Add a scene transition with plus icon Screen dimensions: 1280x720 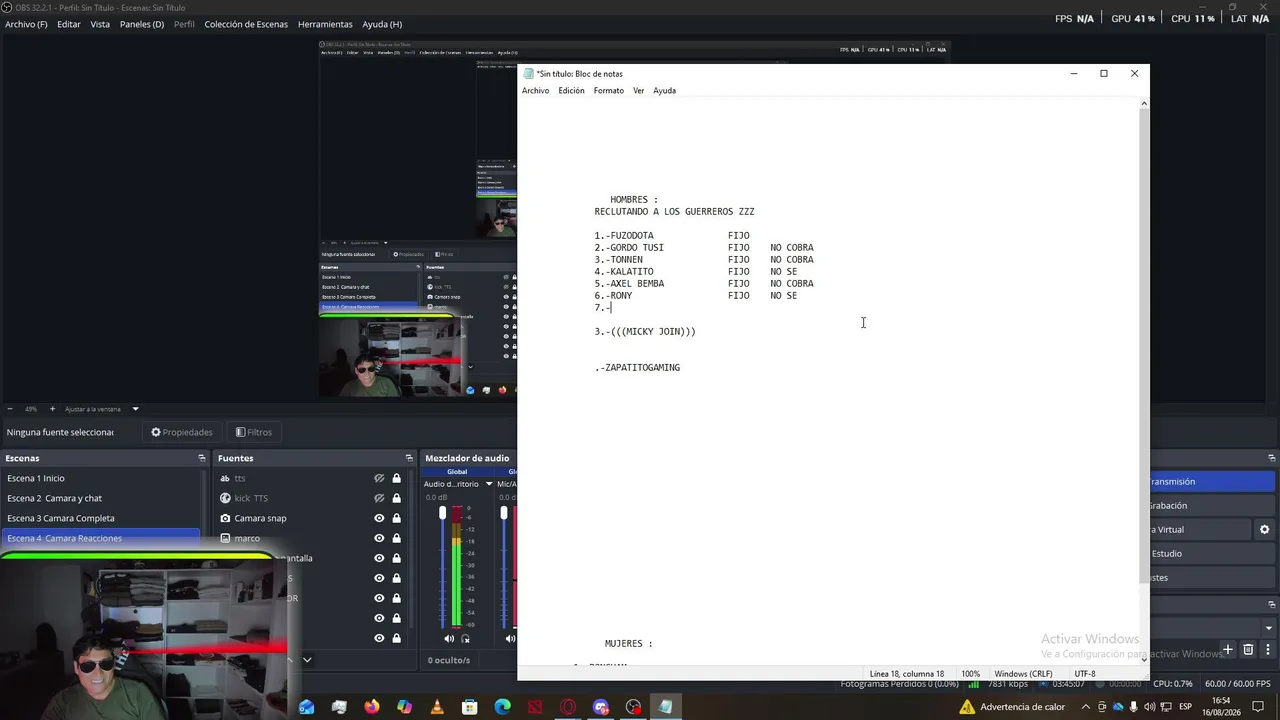(1228, 650)
